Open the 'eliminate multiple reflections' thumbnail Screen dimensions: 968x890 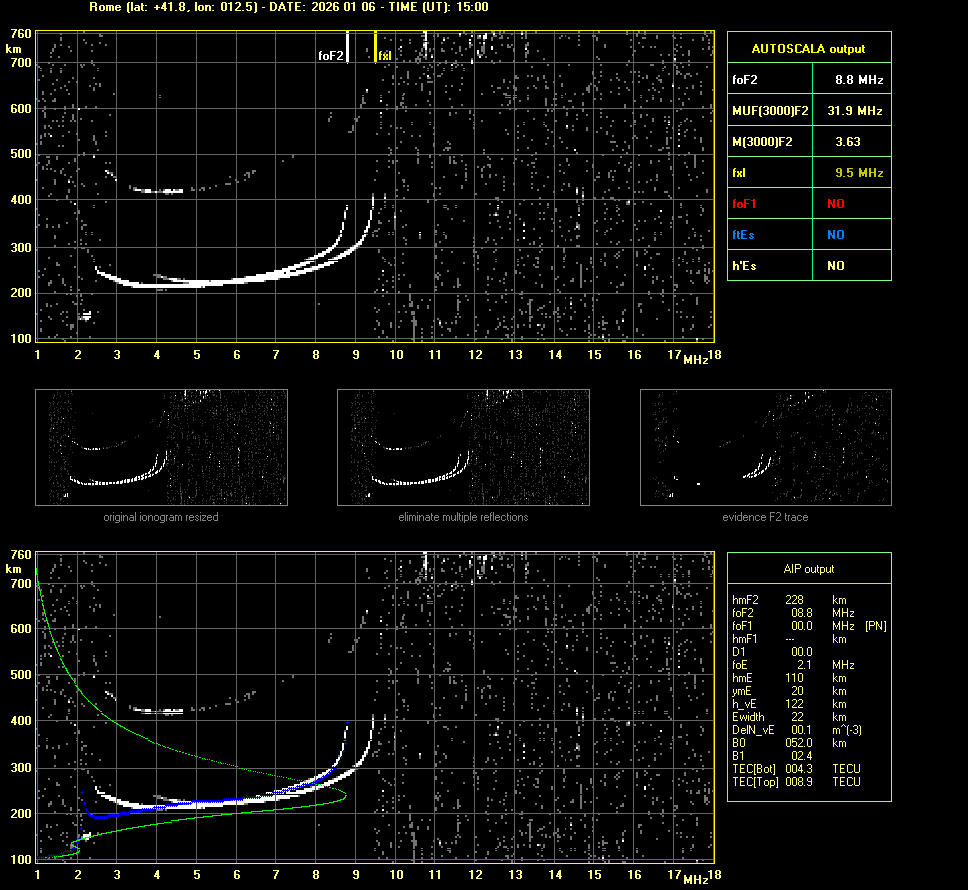pyautogui.click(x=463, y=447)
